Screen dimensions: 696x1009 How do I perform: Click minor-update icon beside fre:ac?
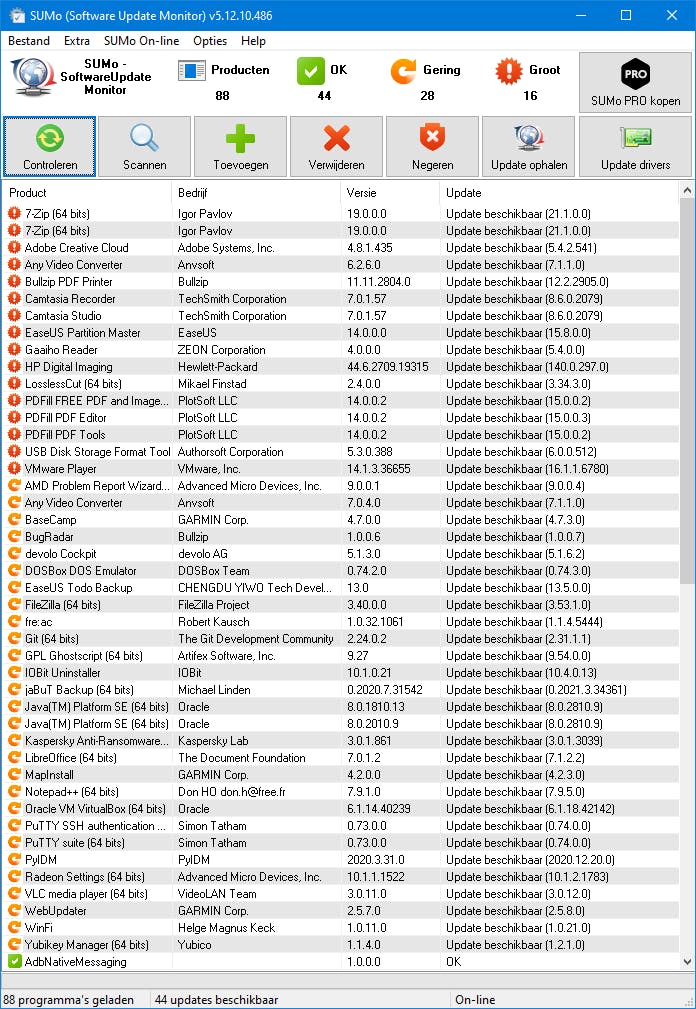coord(14,621)
